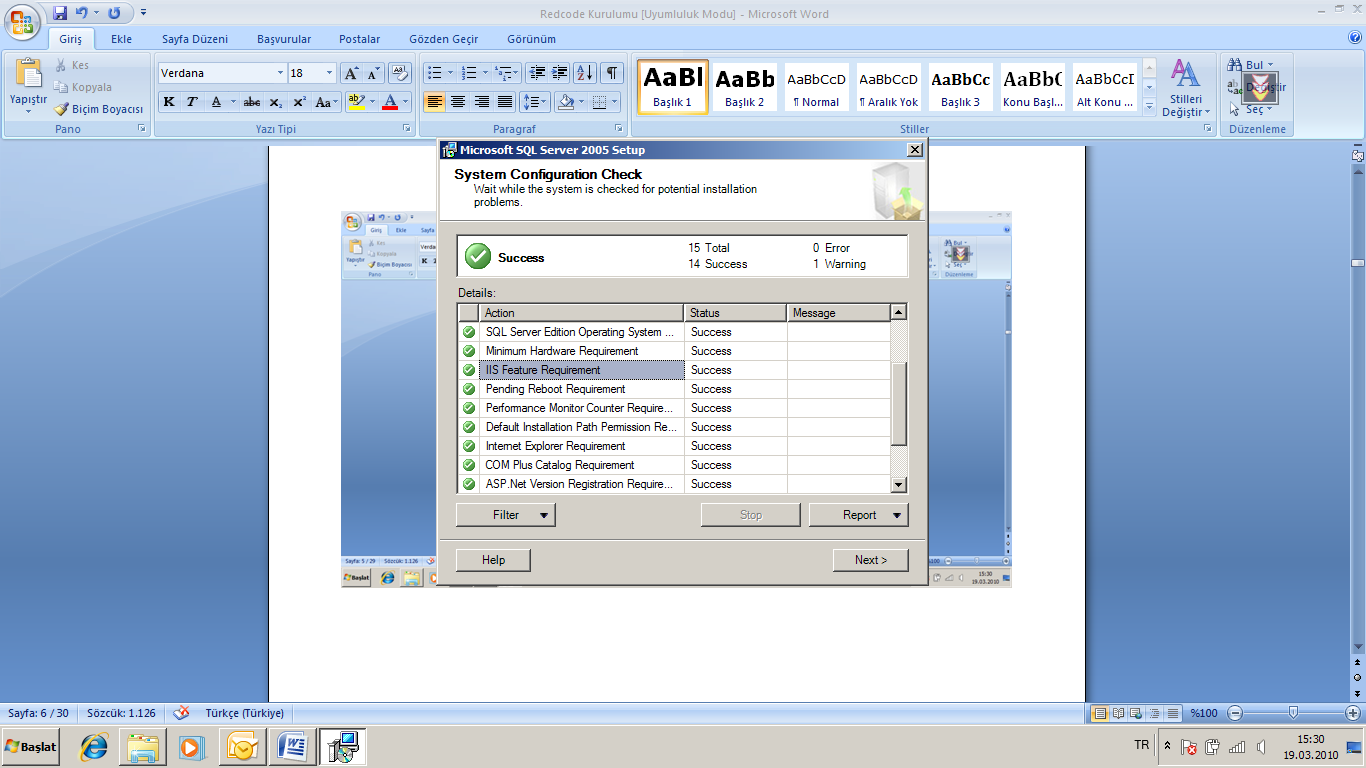The image size is (1366, 768).
Task: Toggle bold (K) formatting
Action: click(x=169, y=102)
